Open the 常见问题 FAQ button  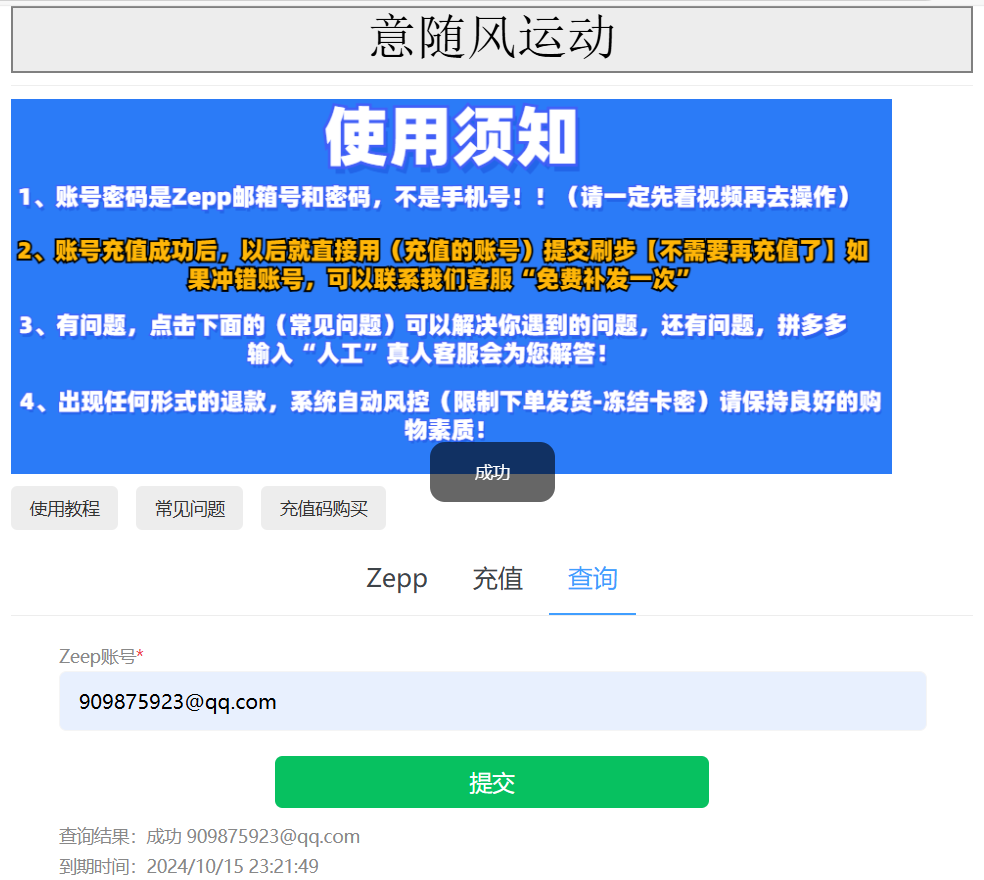pyautogui.click(x=190, y=508)
